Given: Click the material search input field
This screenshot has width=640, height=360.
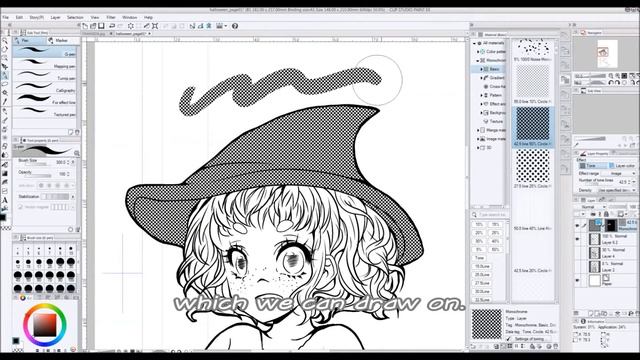Looking at the screenshot, I should tap(492, 215).
